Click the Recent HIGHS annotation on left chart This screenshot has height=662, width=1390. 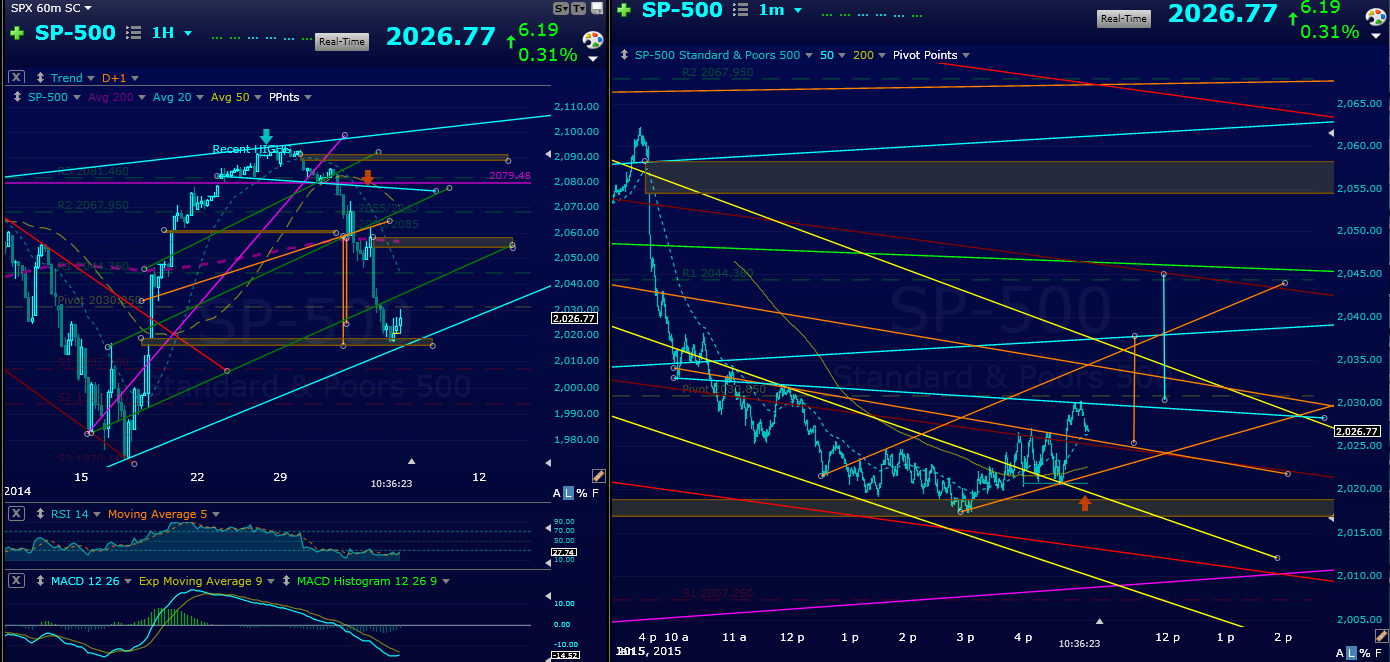[251, 149]
